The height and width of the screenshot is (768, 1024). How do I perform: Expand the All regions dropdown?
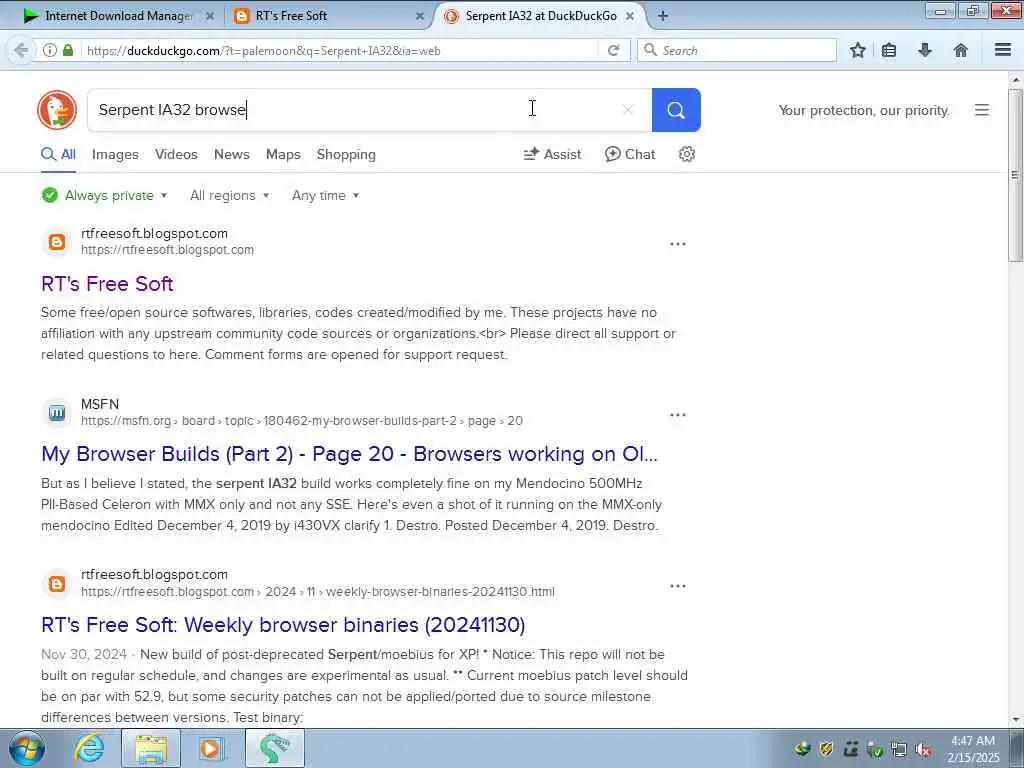[229, 195]
